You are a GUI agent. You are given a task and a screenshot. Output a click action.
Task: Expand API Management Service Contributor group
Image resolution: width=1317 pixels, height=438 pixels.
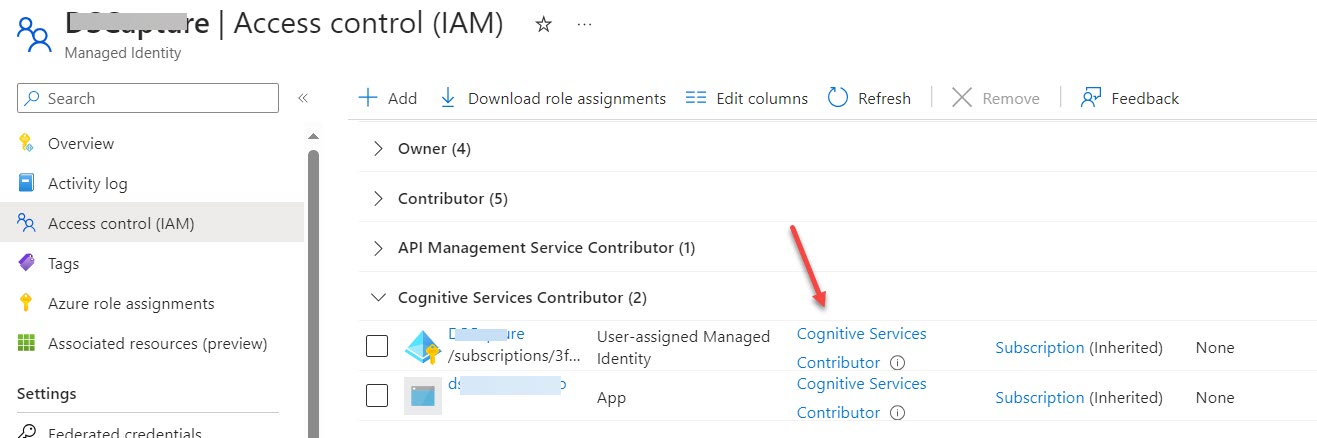click(x=378, y=247)
